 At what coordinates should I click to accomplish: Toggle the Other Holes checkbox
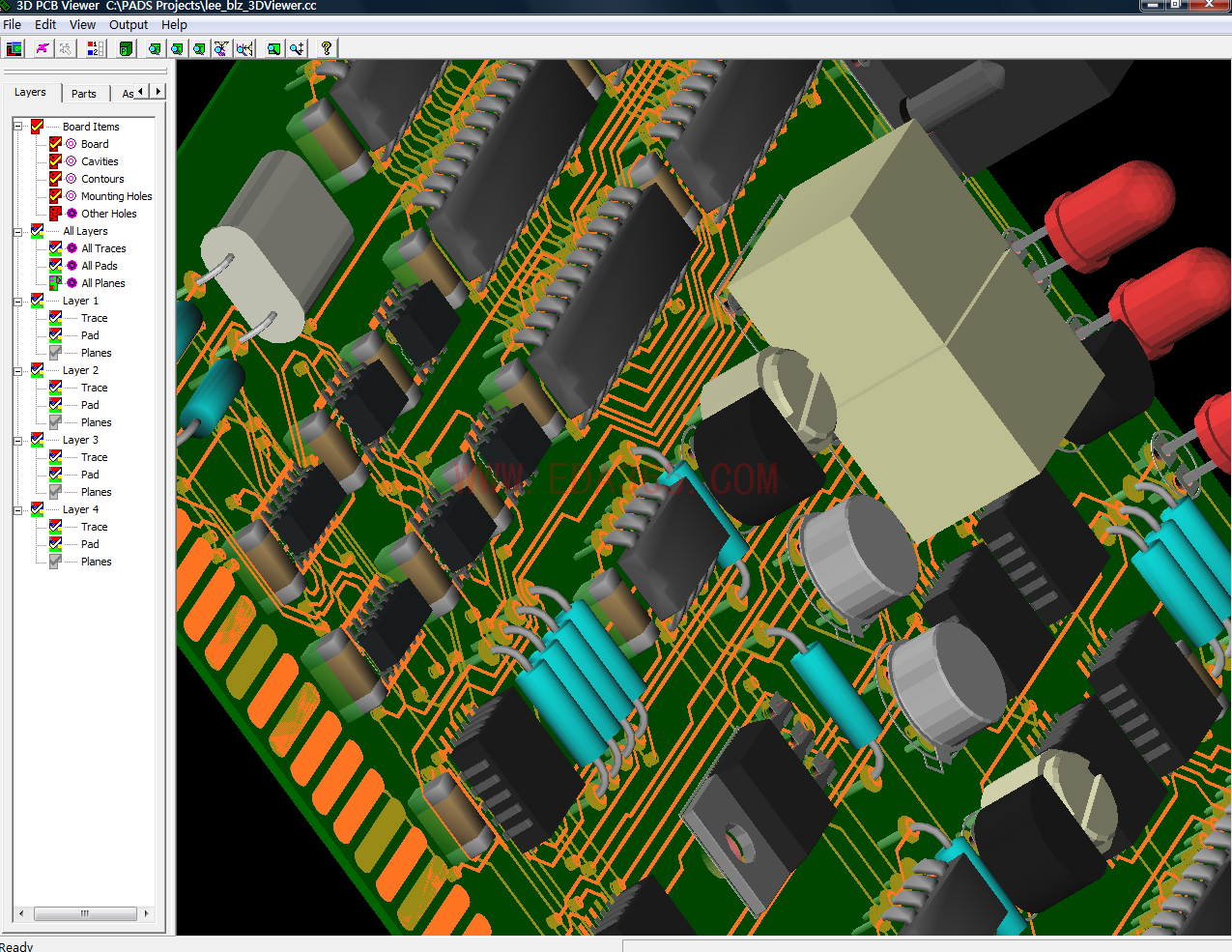tap(55, 214)
